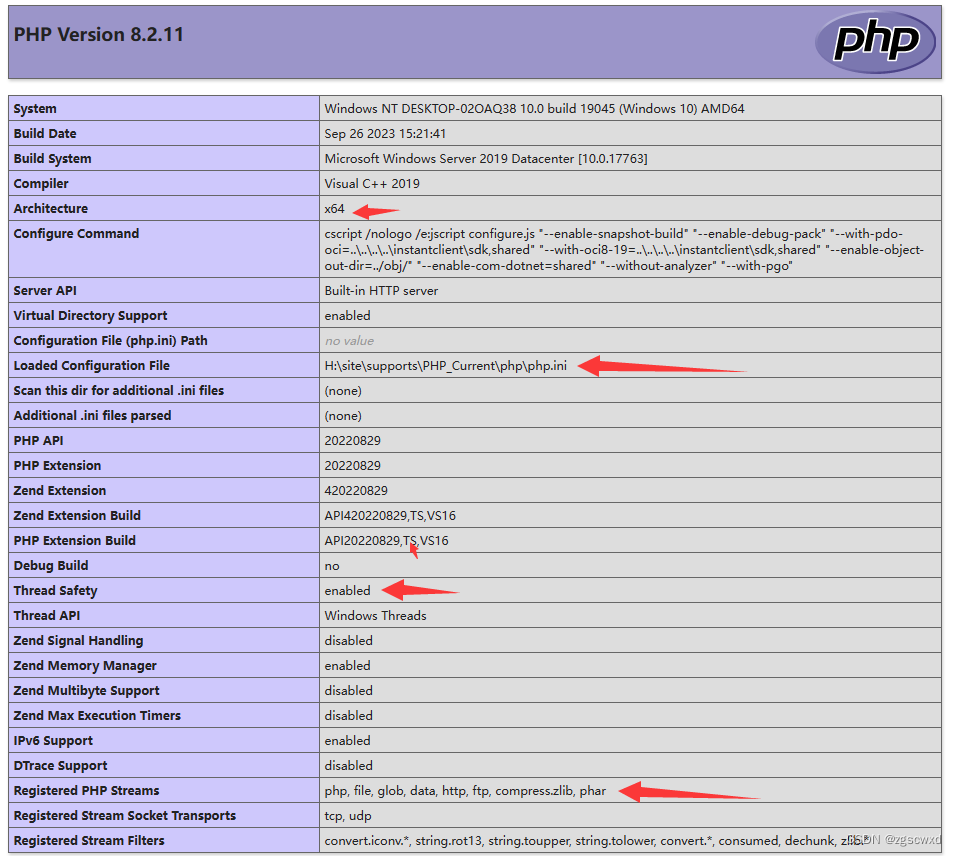The height and width of the screenshot is (856, 957).
Task: Click the Zend Max Execution Timers label
Action: click(x=97, y=716)
